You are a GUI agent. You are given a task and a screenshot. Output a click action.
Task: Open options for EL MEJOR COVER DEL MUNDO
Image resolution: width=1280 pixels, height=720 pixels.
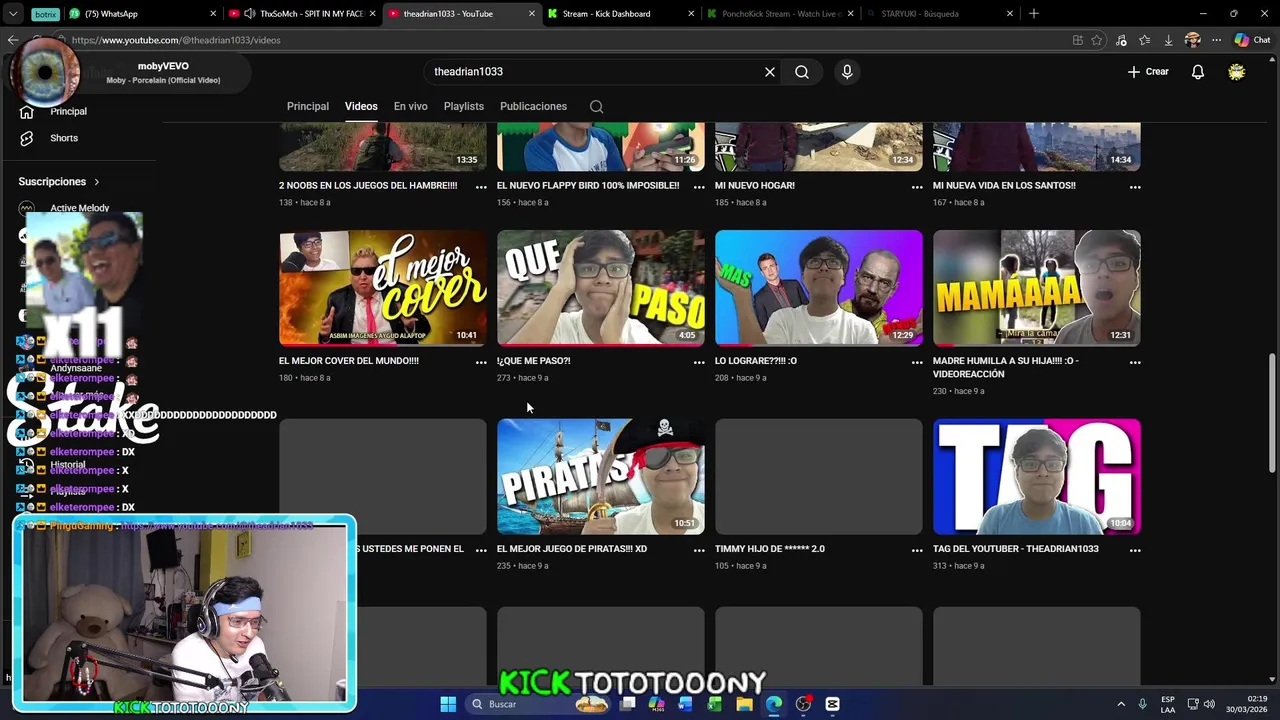click(x=481, y=362)
